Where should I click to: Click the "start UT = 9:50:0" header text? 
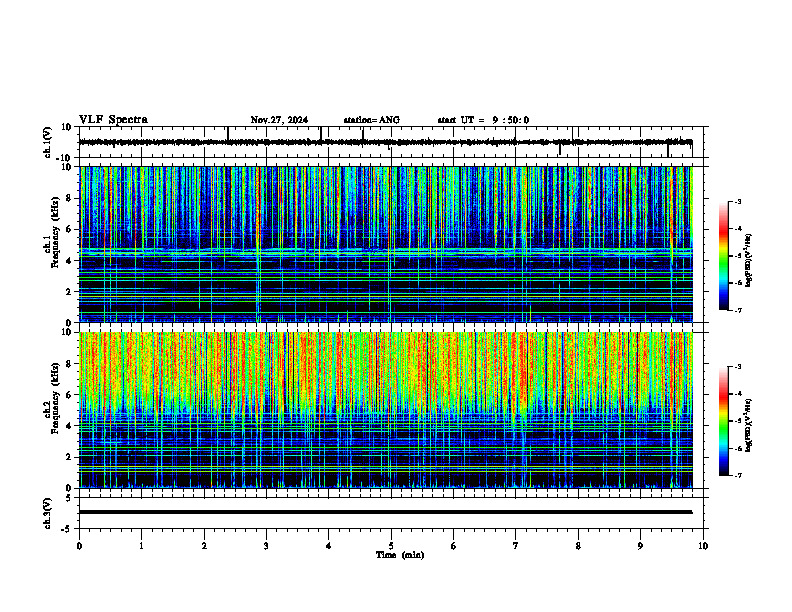click(483, 120)
